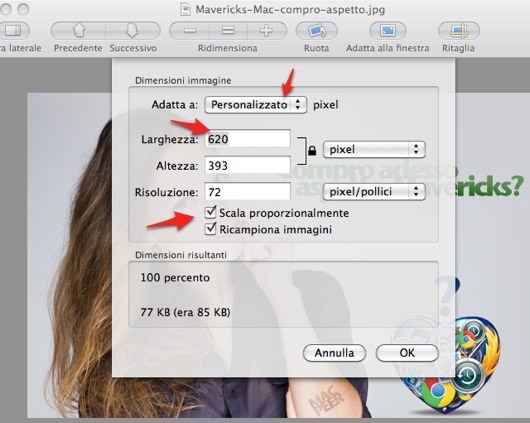This screenshot has height=423, width=530.
Task: Go to Successivo image
Action: click(x=133, y=31)
